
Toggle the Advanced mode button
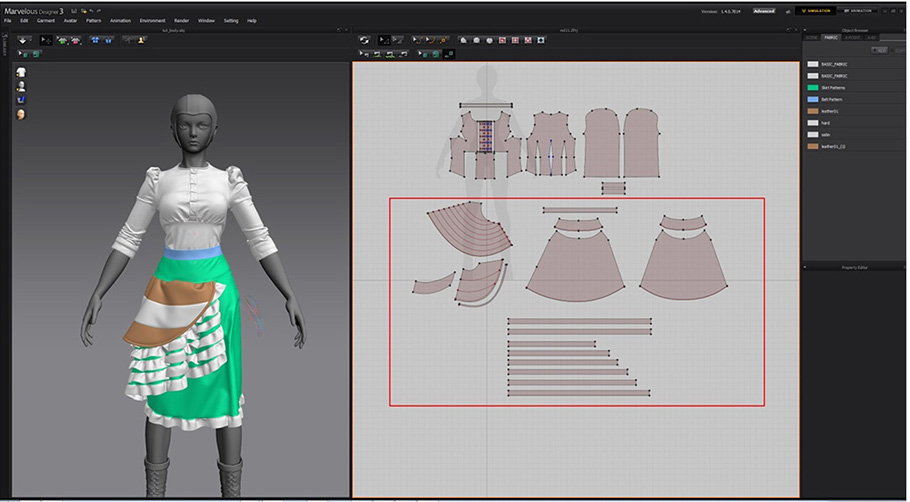[x=764, y=11]
